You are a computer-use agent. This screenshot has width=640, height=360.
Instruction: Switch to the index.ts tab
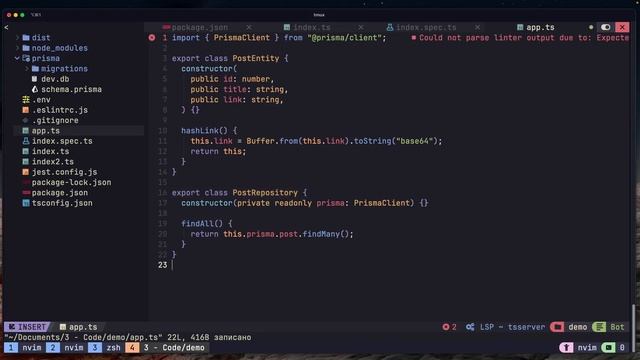pyautogui.click(x=311, y=27)
